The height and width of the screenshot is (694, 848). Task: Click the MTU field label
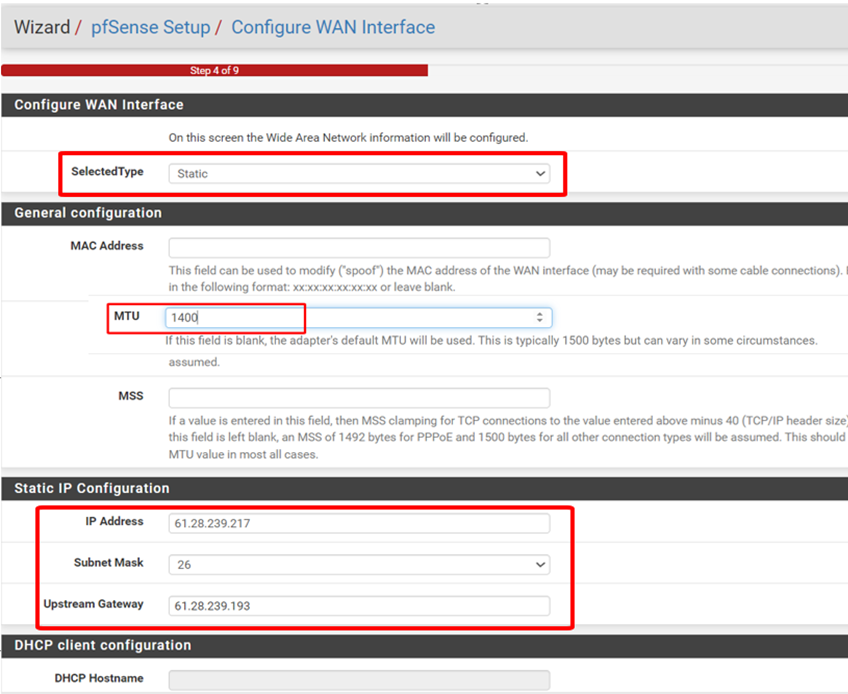127,316
